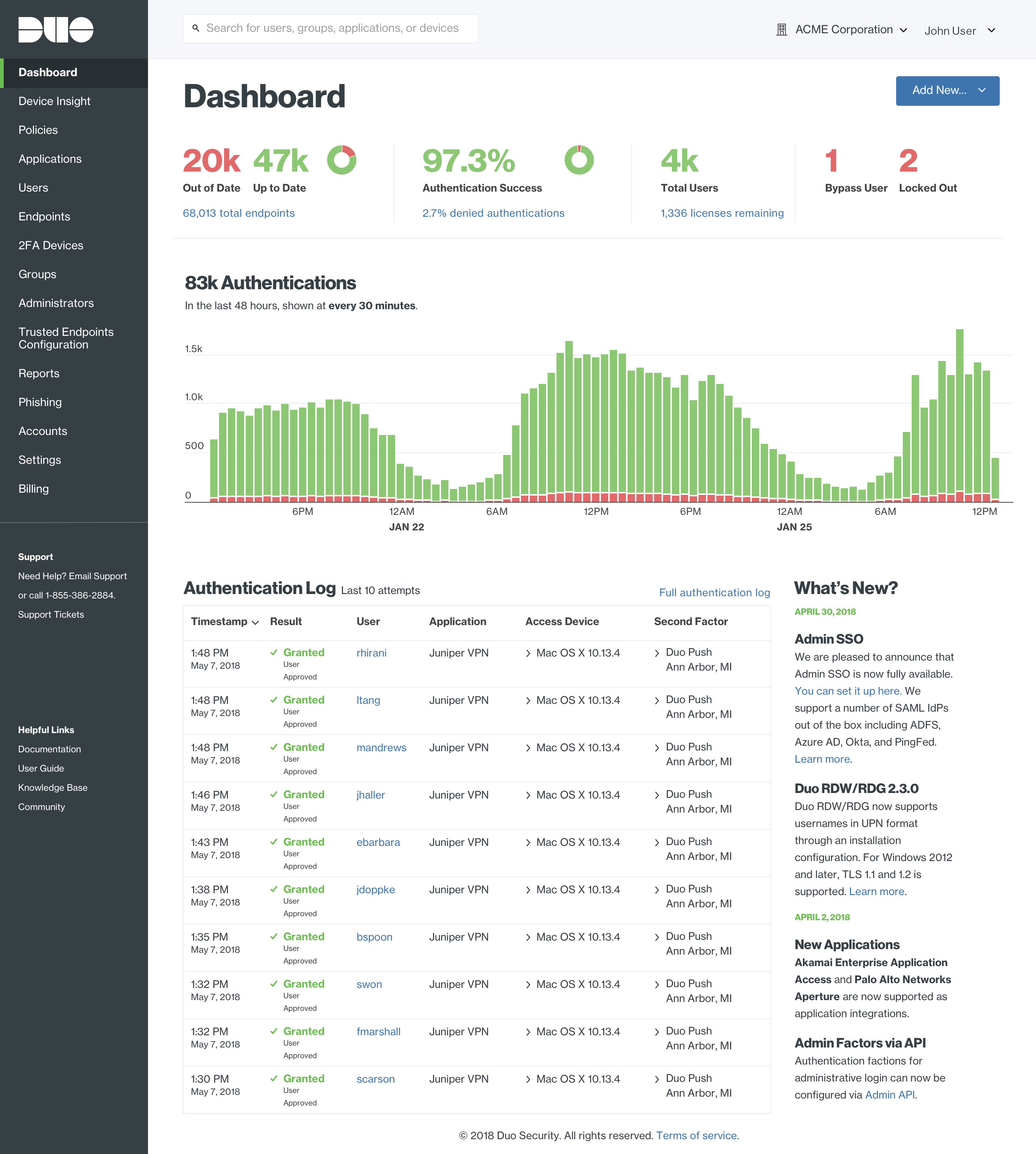Click the ACME Corporation building icon
This screenshot has width=1036, height=1154.
(x=781, y=30)
